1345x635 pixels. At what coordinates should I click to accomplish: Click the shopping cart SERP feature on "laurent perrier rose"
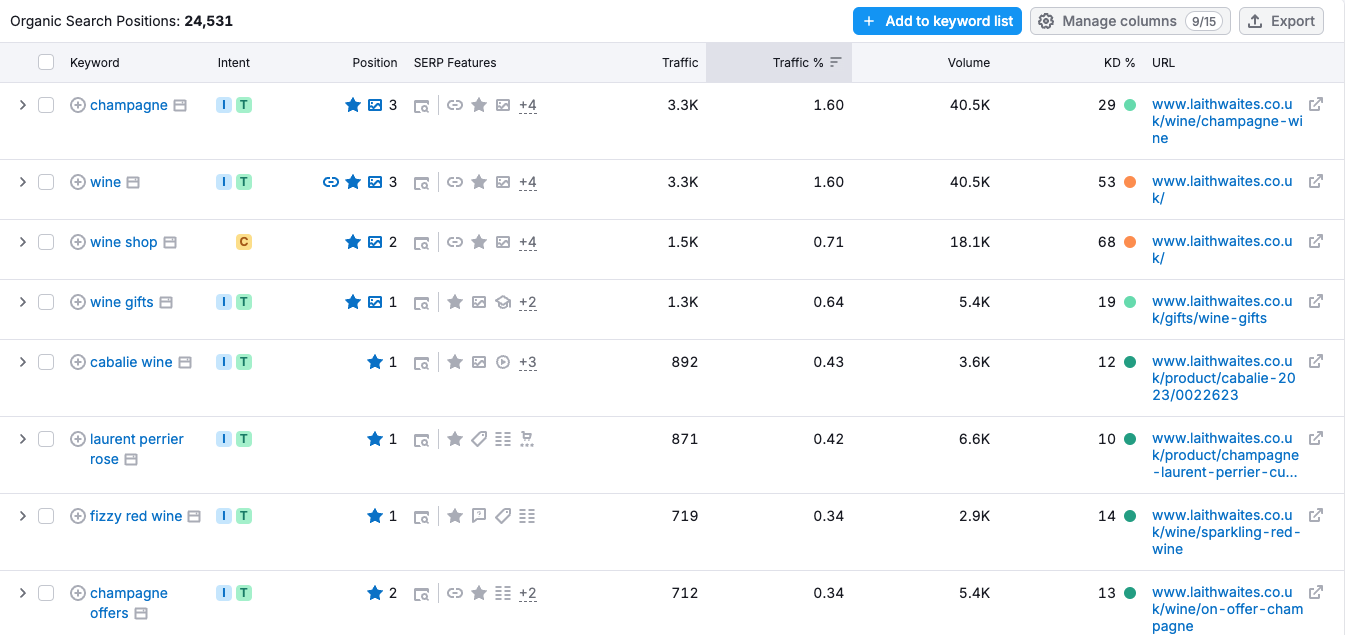(x=527, y=438)
